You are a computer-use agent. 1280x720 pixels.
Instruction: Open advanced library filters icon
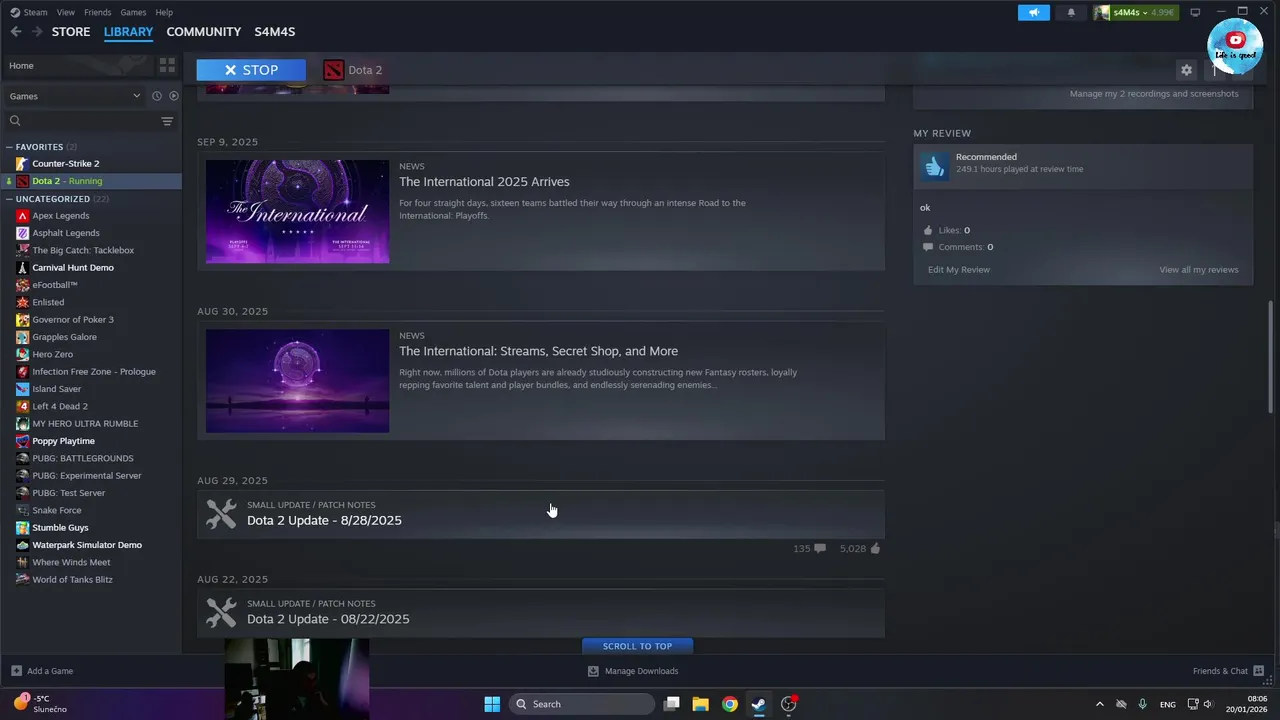[167, 121]
